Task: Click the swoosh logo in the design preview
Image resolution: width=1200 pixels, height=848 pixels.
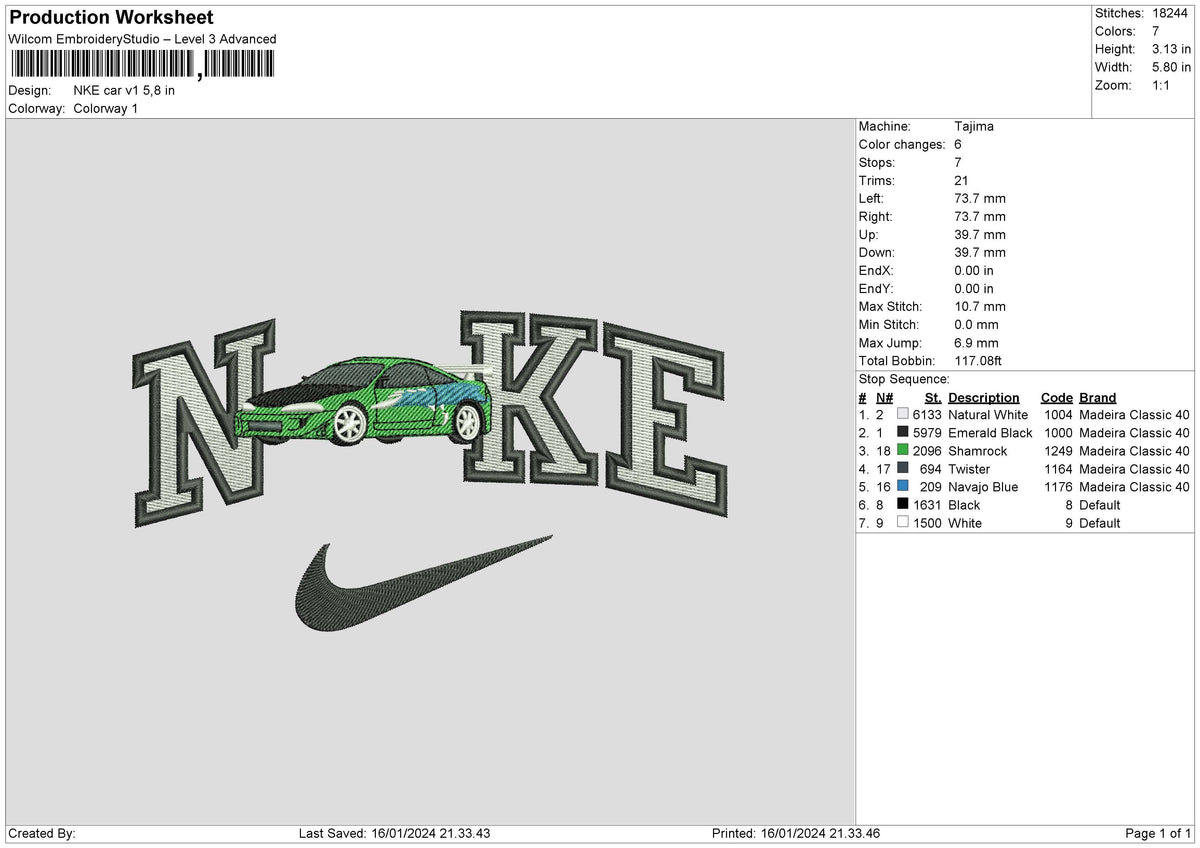Action: tap(423, 584)
